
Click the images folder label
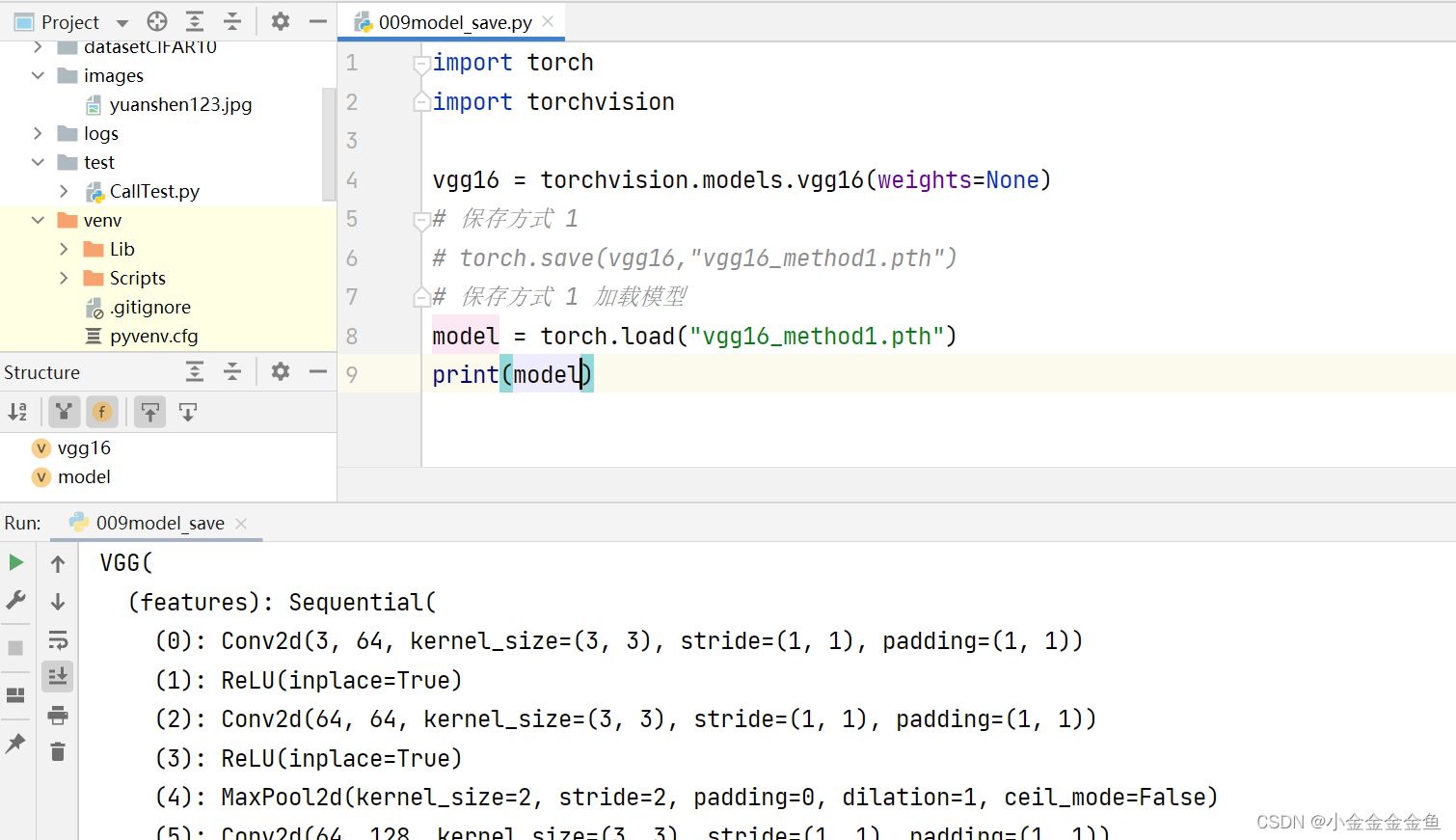pyautogui.click(x=113, y=75)
